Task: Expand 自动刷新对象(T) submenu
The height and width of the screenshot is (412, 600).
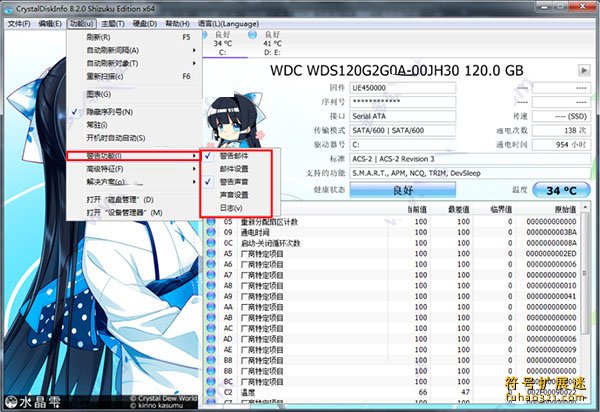Action: [x=134, y=63]
